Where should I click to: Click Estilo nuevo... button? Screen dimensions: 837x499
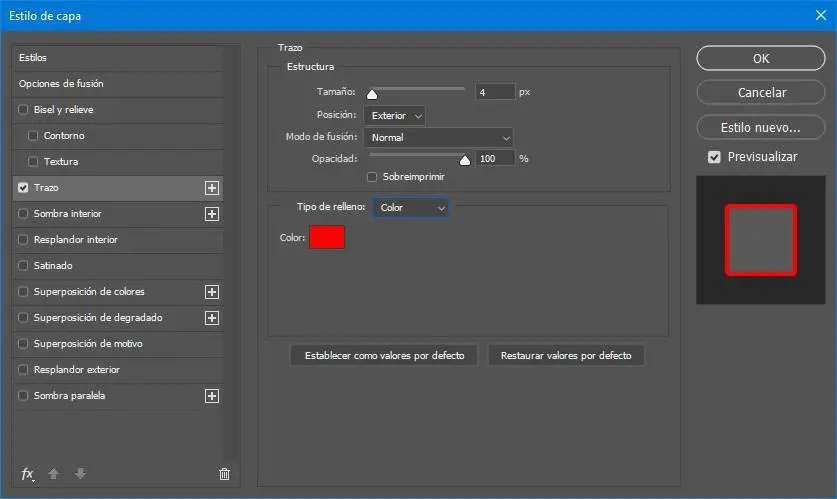[x=761, y=127]
